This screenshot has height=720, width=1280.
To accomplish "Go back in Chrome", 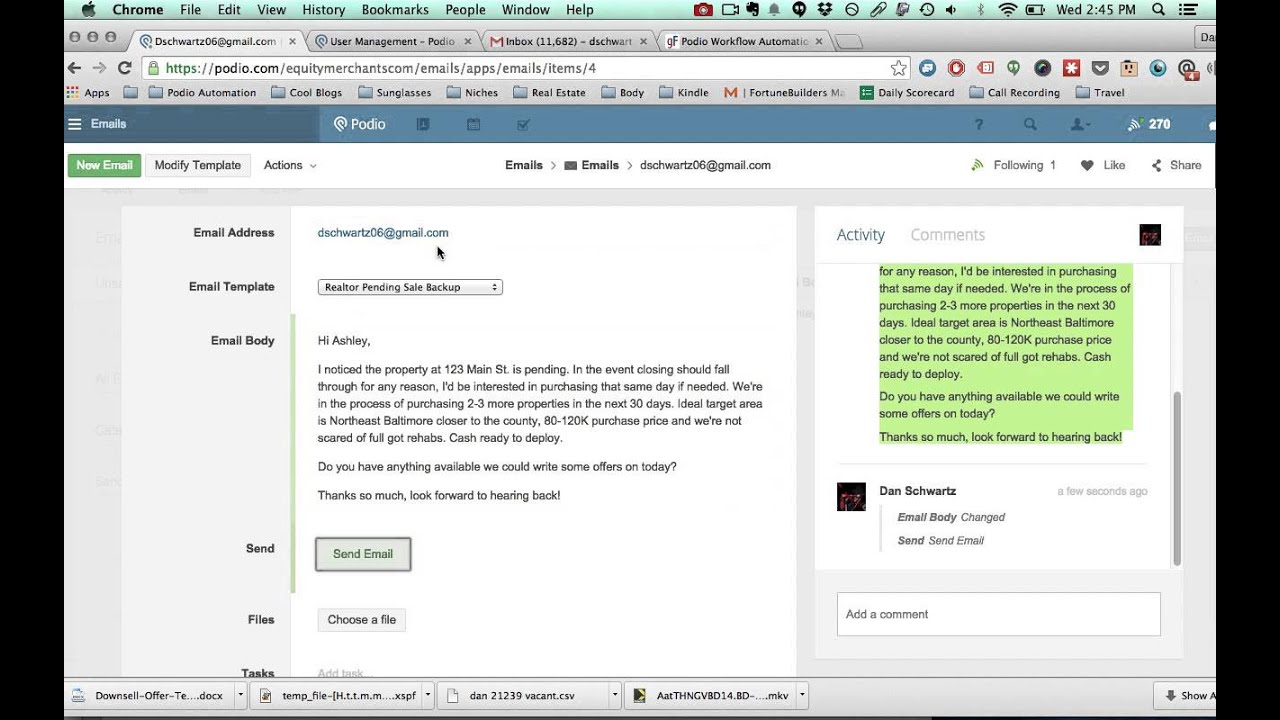I will [74, 68].
